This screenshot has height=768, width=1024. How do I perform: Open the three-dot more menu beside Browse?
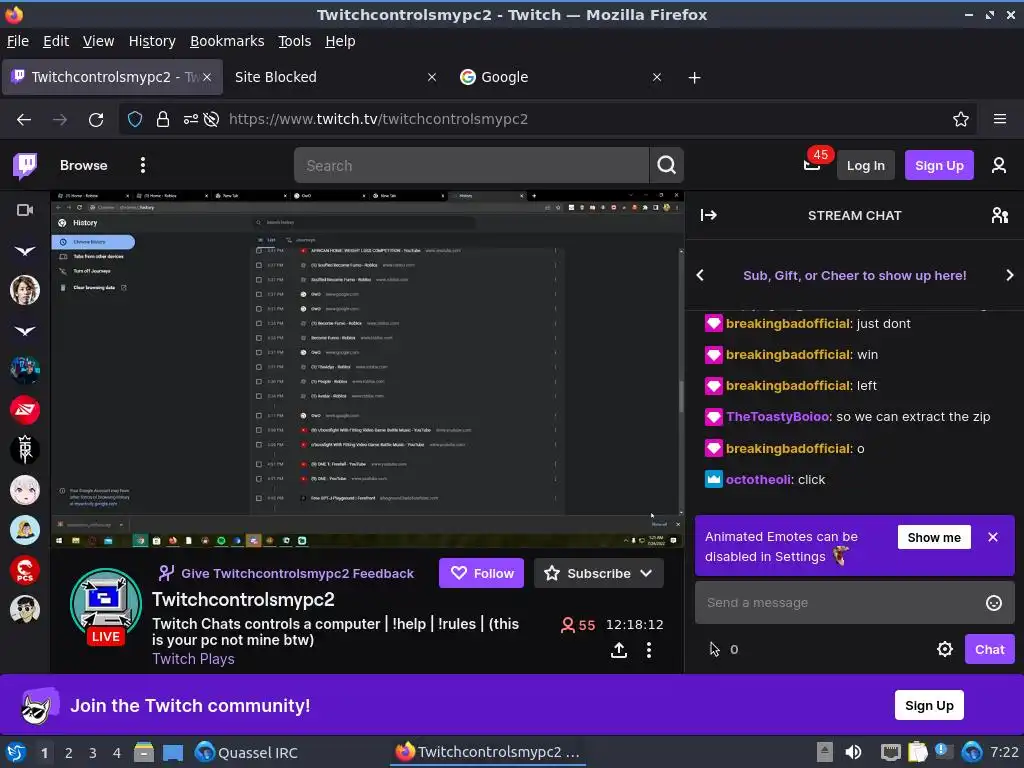[x=142, y=165]
